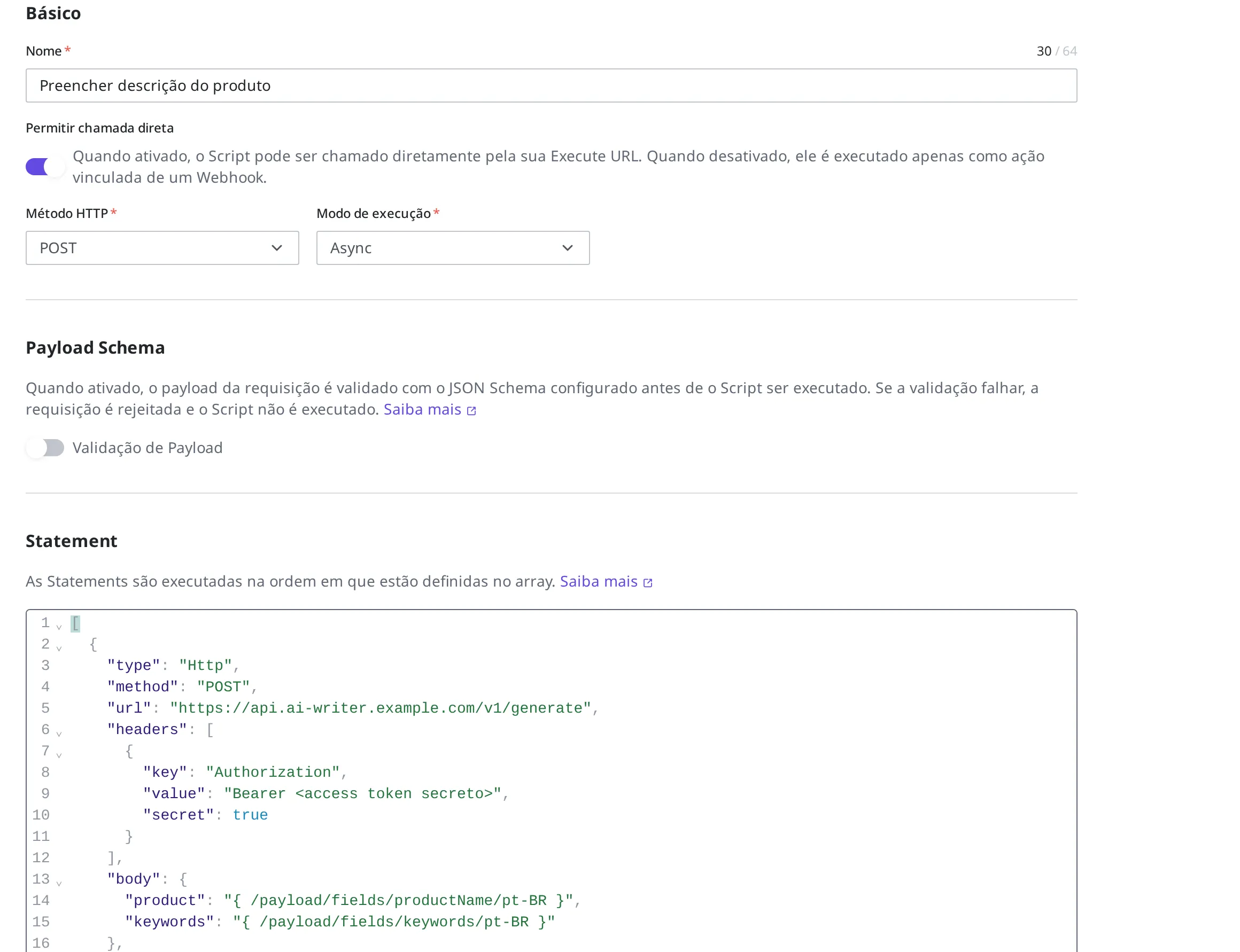Click the Básico heading
The height and width of the screenshot is (952, 1240).
click(x=53, y=13)
